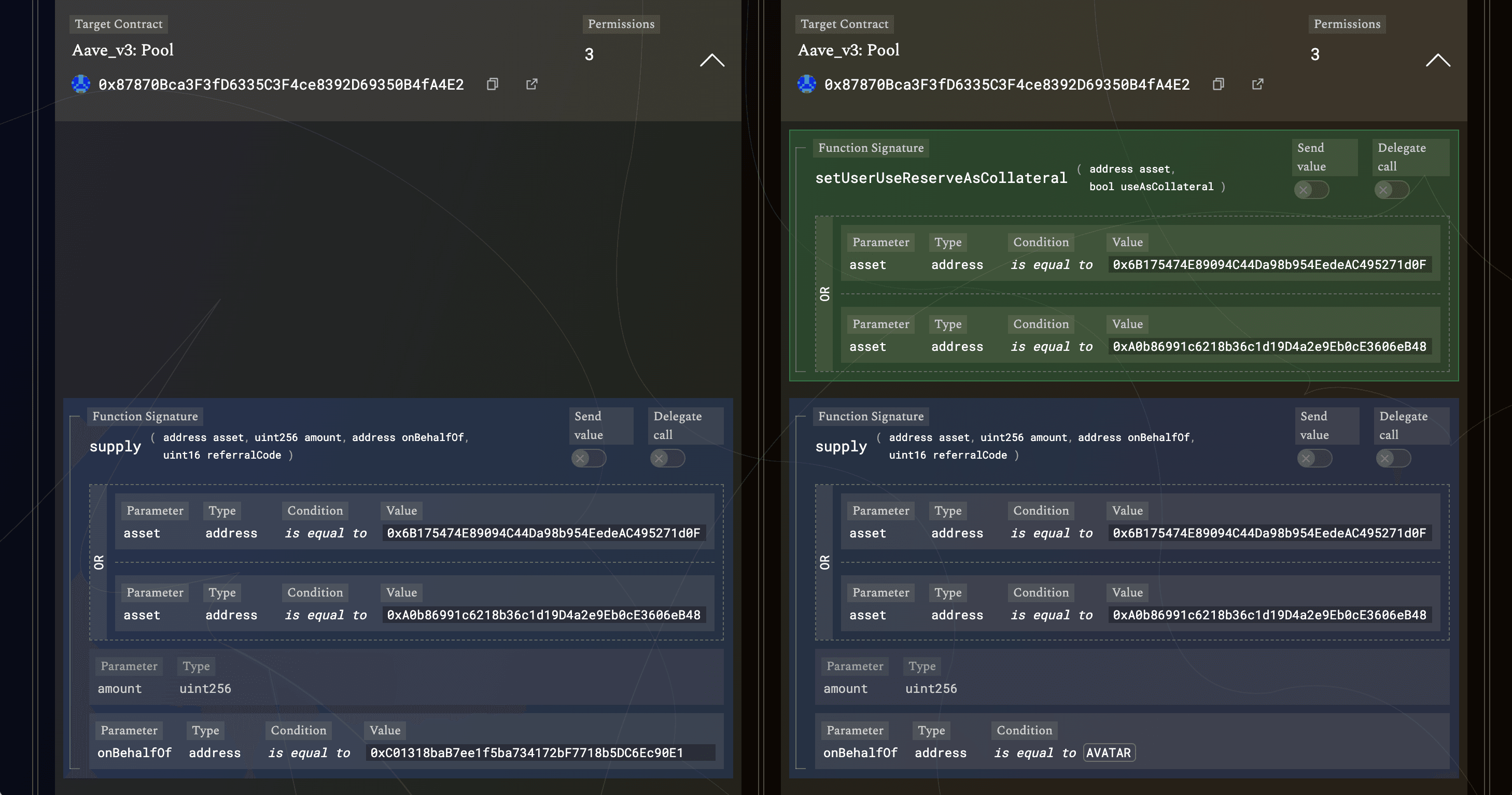Screen dimensions: 1512x795
Task: Collapse the right panel Aave_v3 Pool section
Action: point(1438,60)
